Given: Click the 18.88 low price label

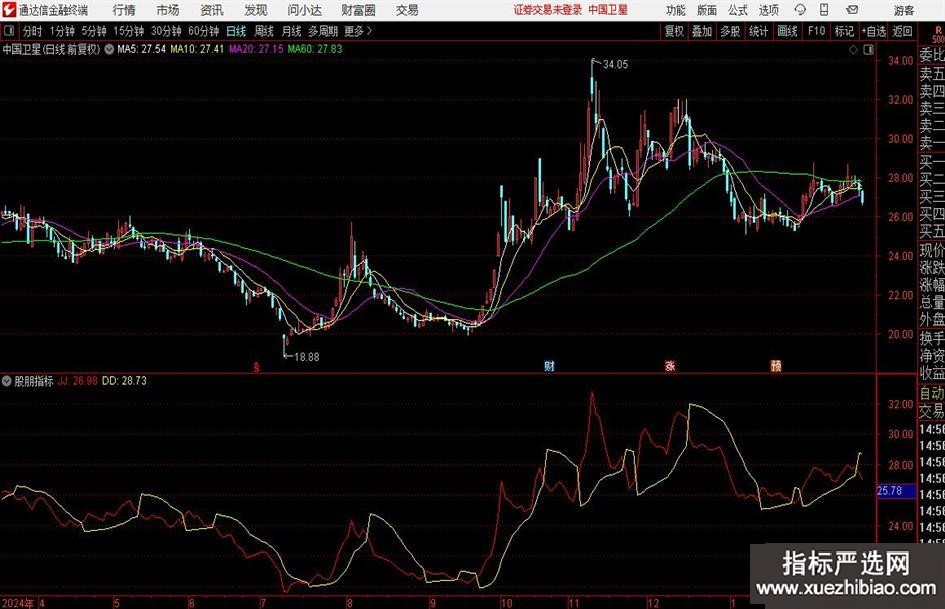Looking at the screenshot, I should click(306, 357).
